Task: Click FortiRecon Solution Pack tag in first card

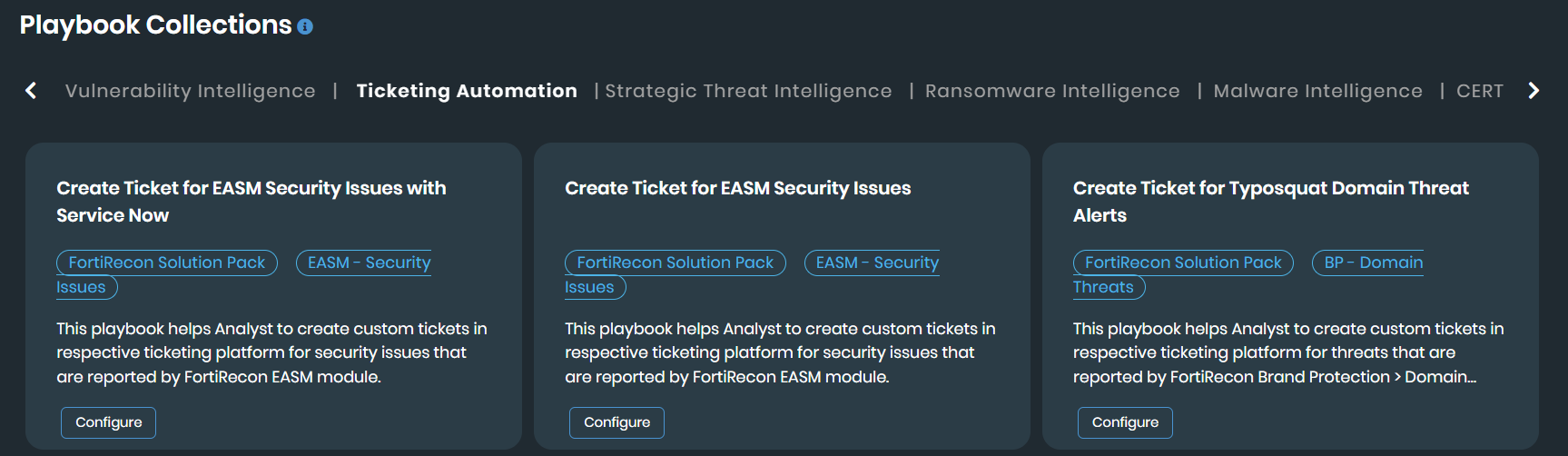Action: pos(167,263)
